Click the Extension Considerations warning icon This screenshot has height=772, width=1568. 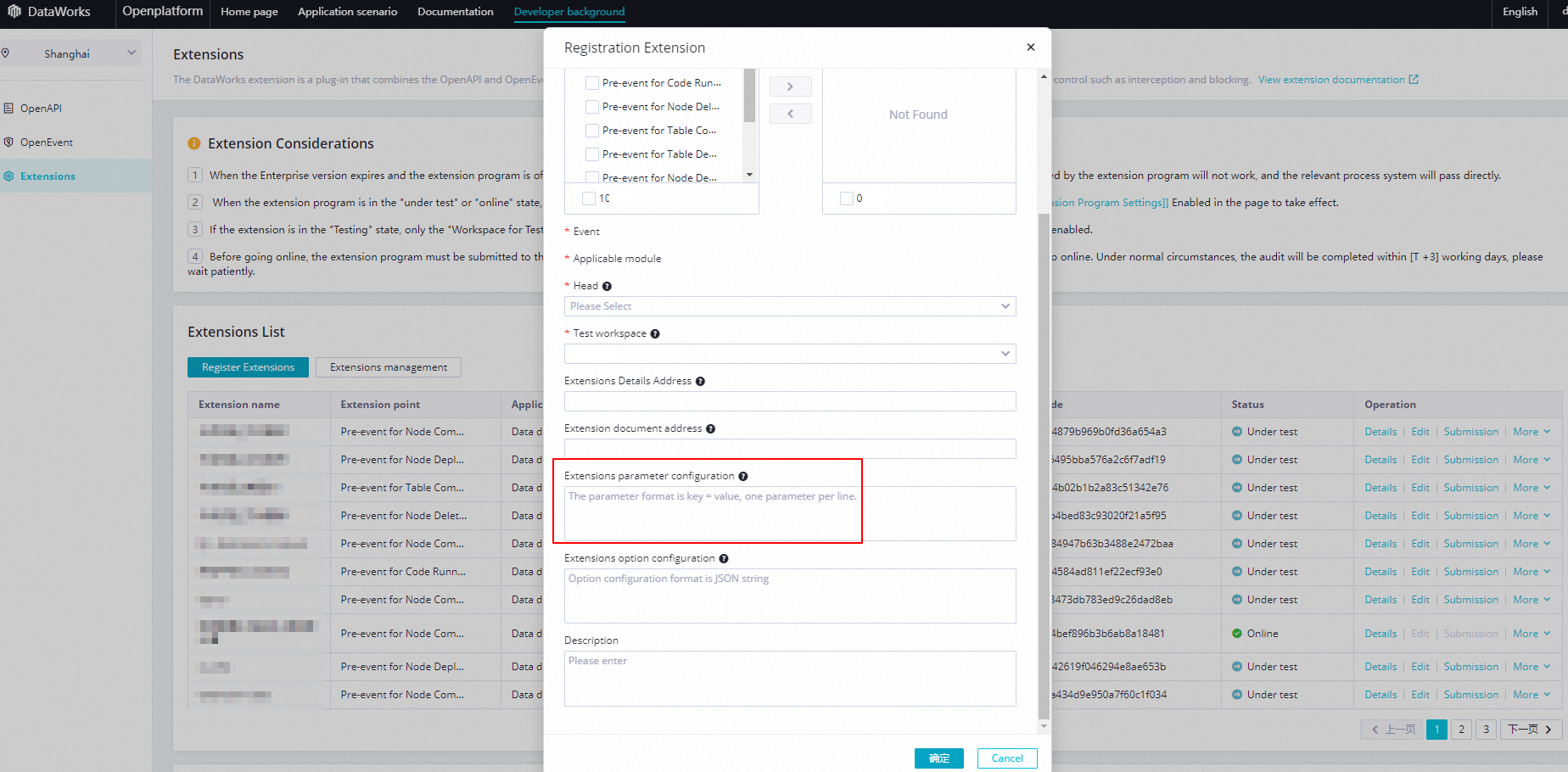[x=194, y=143]
